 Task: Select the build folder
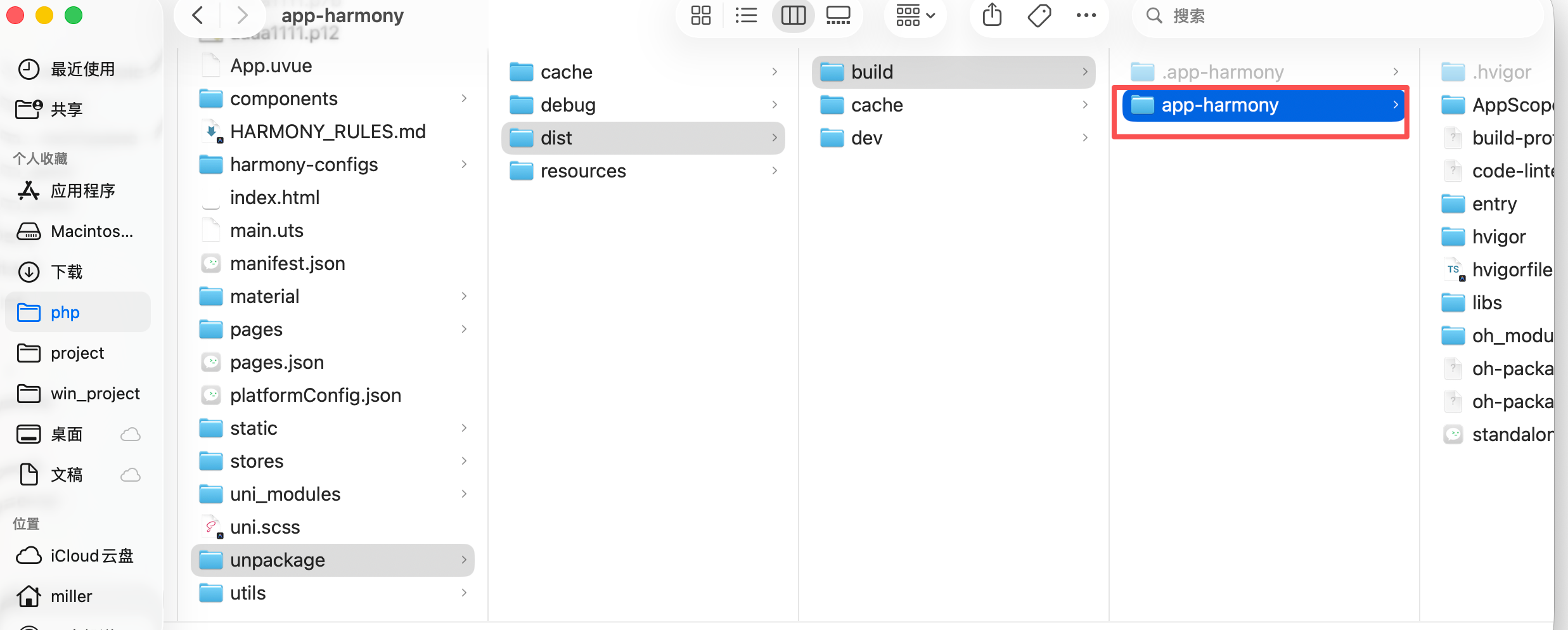pos(953,72)
